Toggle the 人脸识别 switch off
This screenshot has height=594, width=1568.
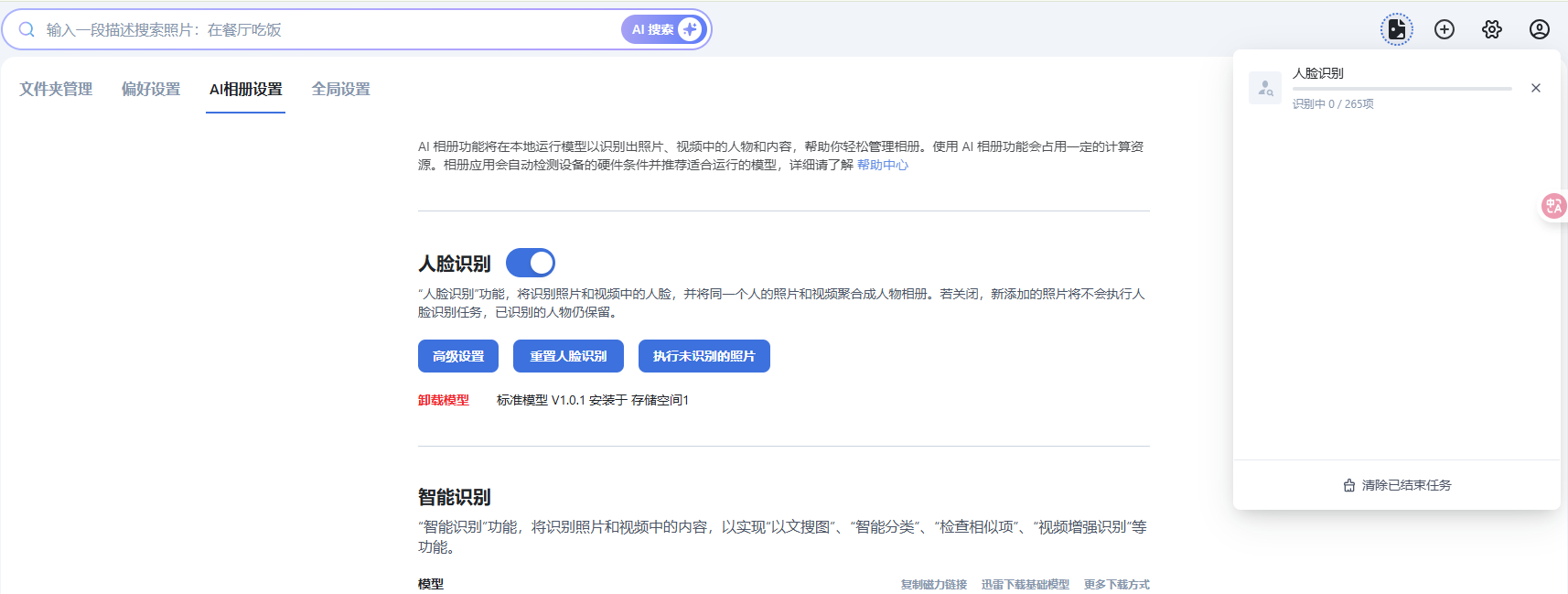tap(531, 263)
